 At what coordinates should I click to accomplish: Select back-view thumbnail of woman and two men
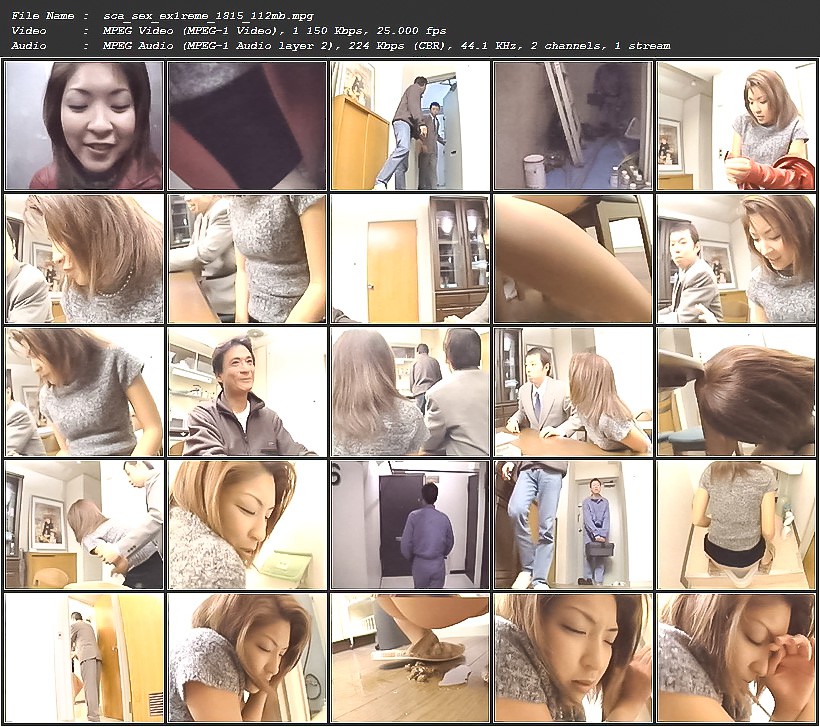click(411, 392)
